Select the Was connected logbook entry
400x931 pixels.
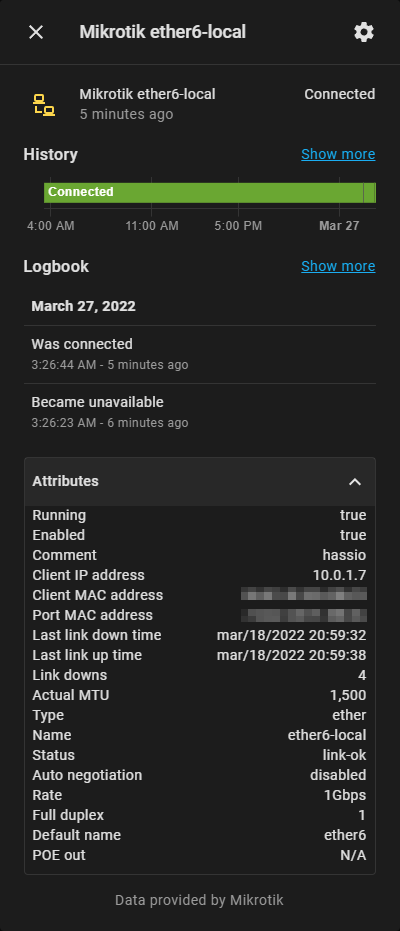point(200,354)
